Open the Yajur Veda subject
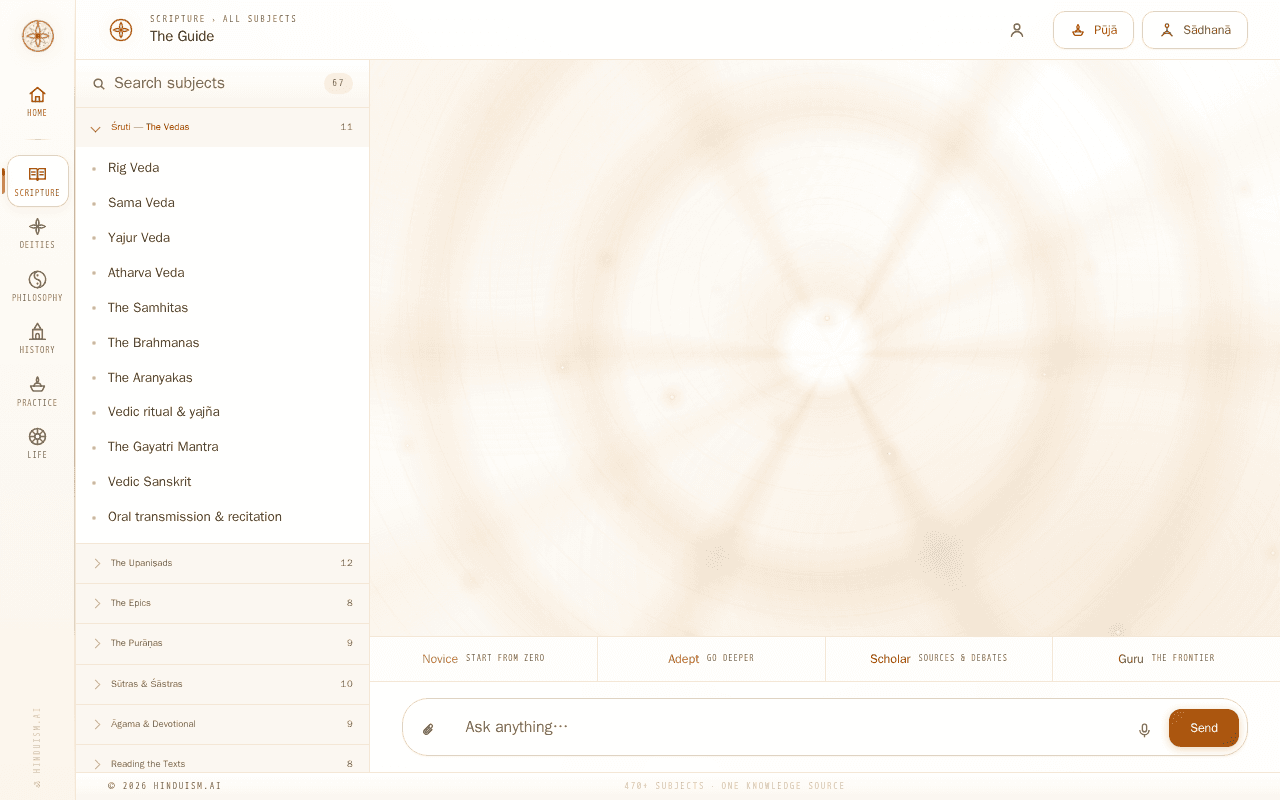Viewport: 1280px width, 800px height. 222,238
